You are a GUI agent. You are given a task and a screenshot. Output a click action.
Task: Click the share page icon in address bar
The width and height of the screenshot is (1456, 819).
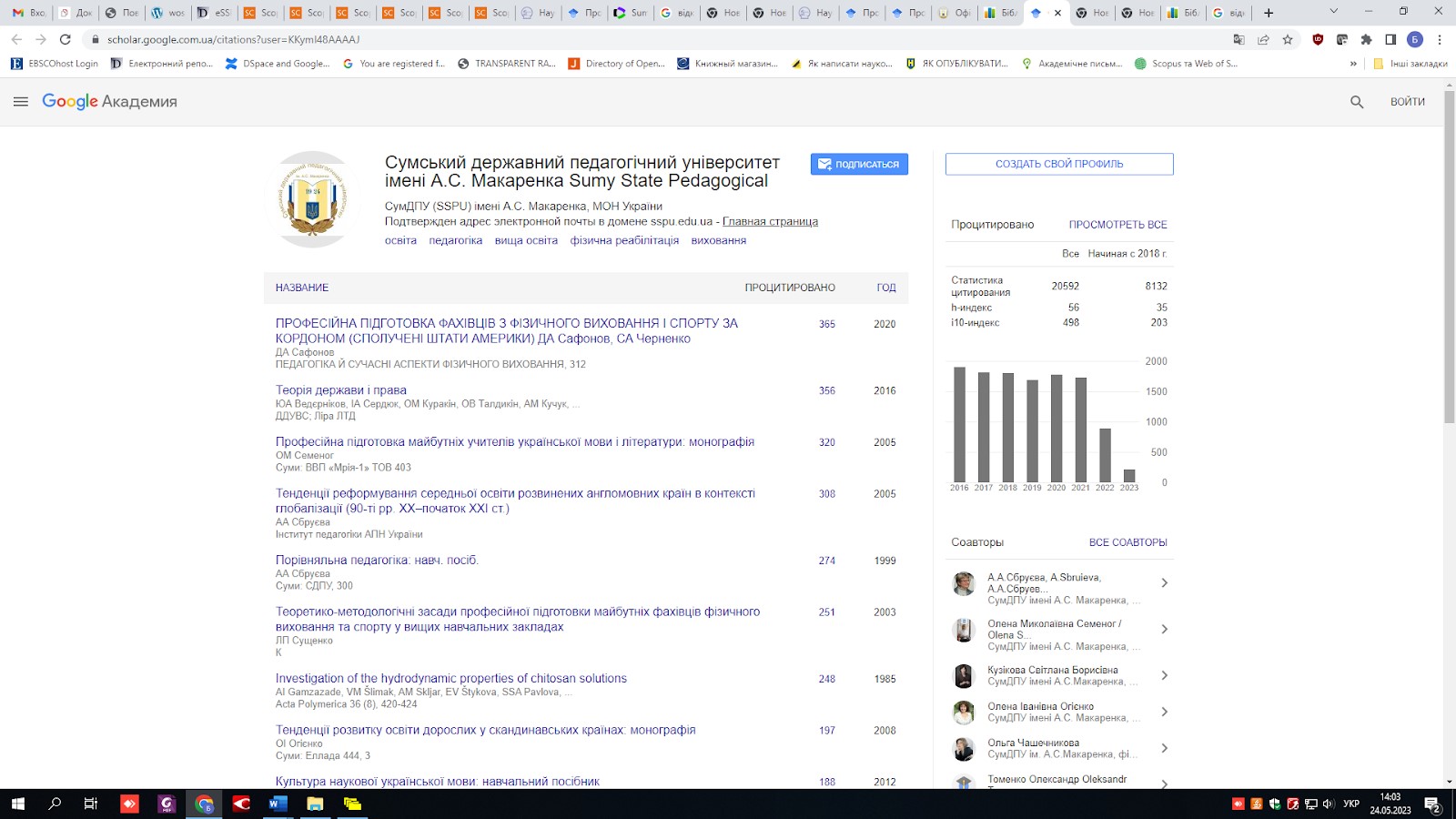(1263, 39)
